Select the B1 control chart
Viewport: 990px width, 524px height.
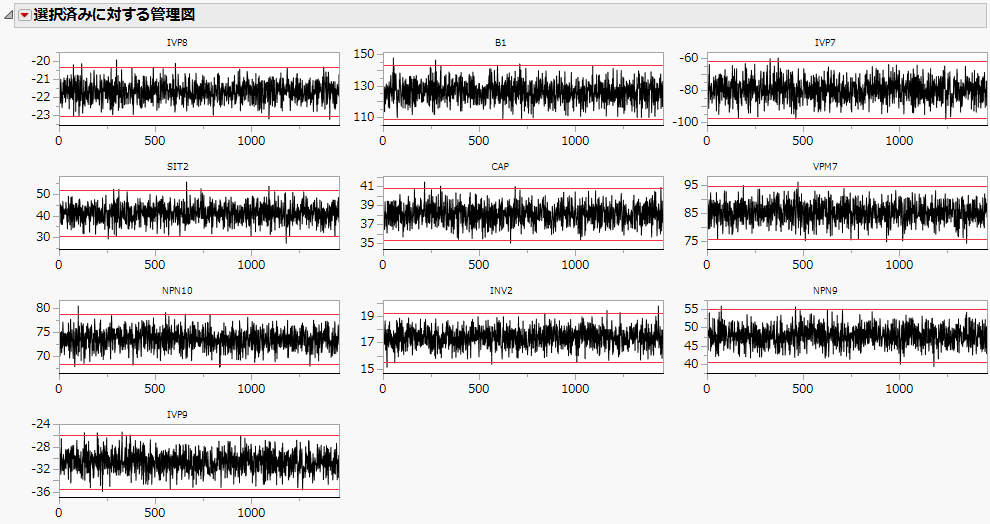pos(523,88)
